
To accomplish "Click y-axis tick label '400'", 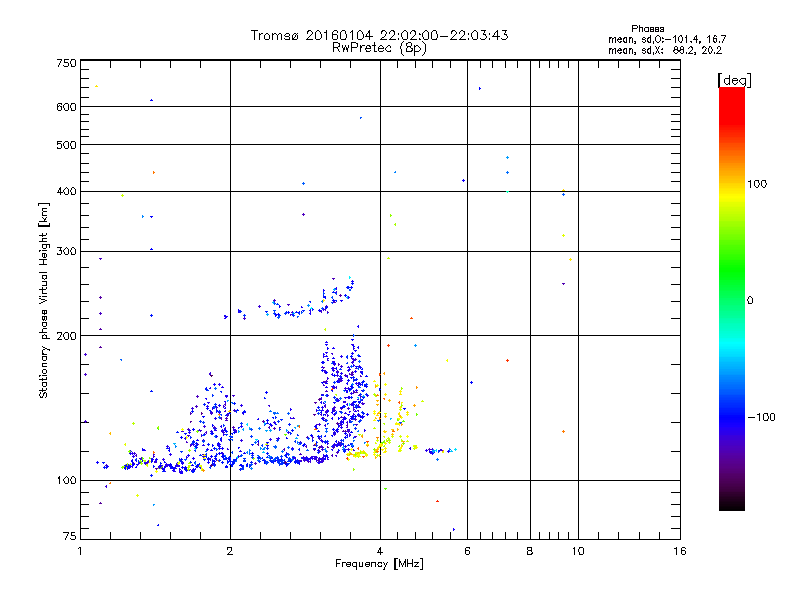I will click(x=66, y=191).
